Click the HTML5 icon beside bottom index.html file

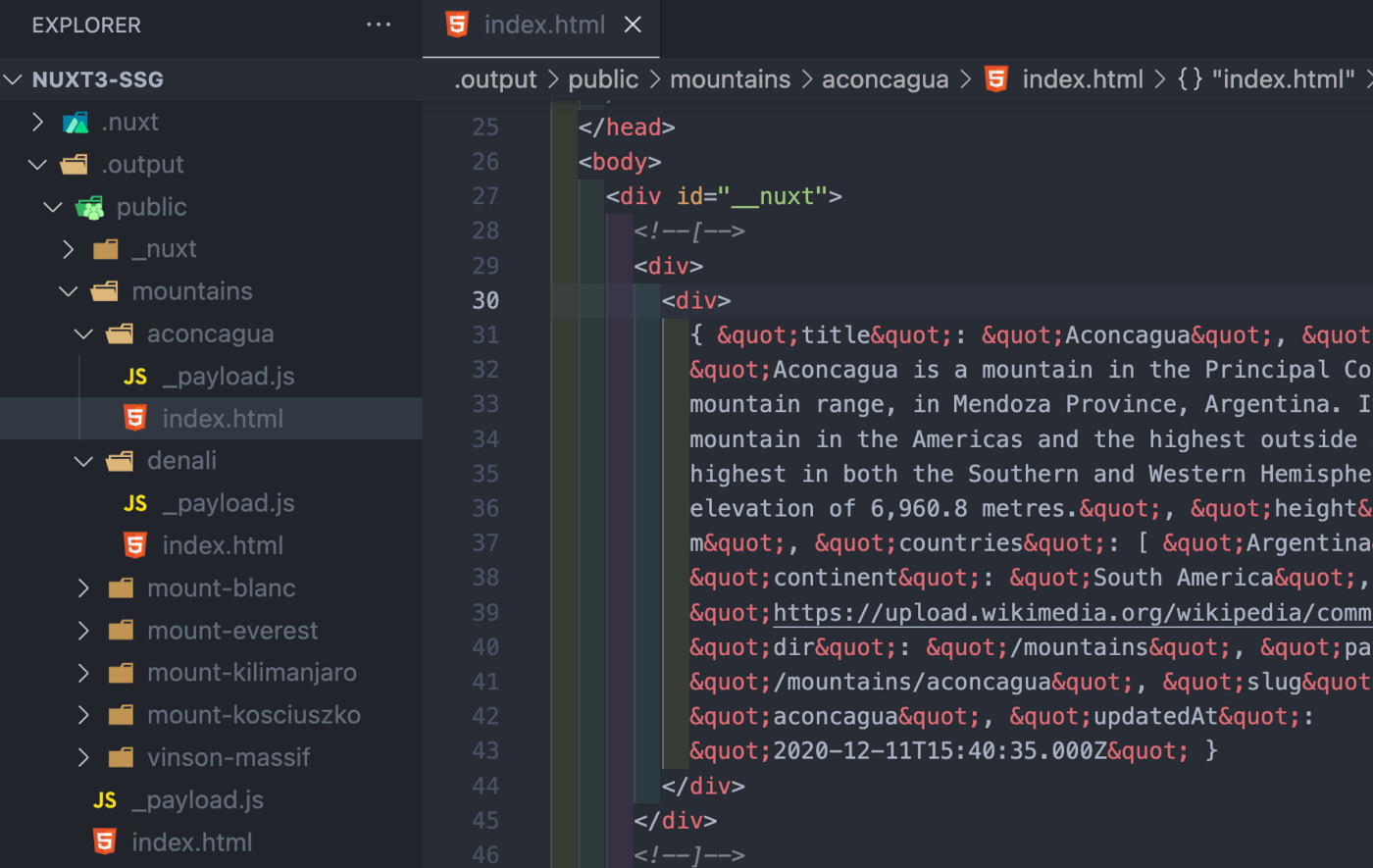pos(104,842)
